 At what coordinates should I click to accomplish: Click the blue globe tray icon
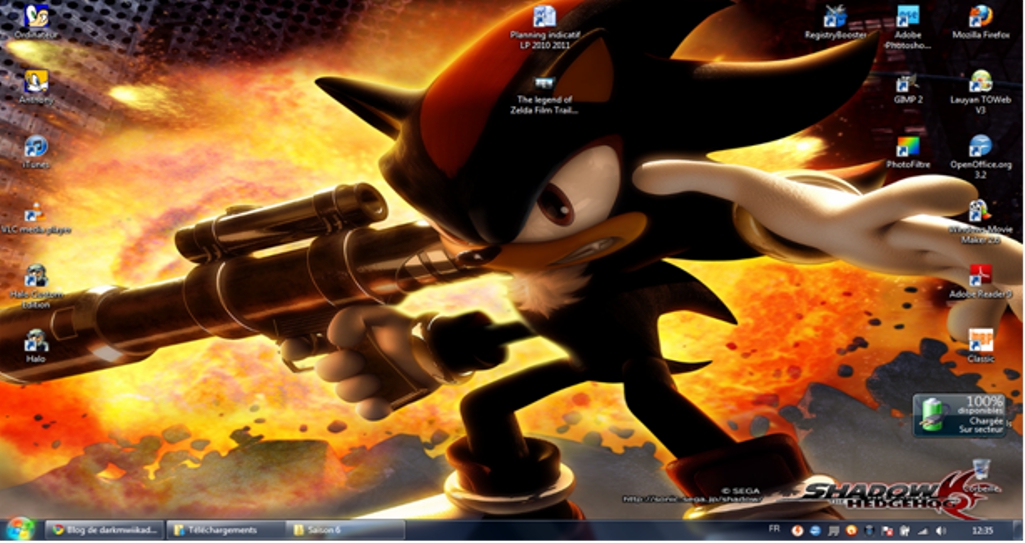[815, 531]
